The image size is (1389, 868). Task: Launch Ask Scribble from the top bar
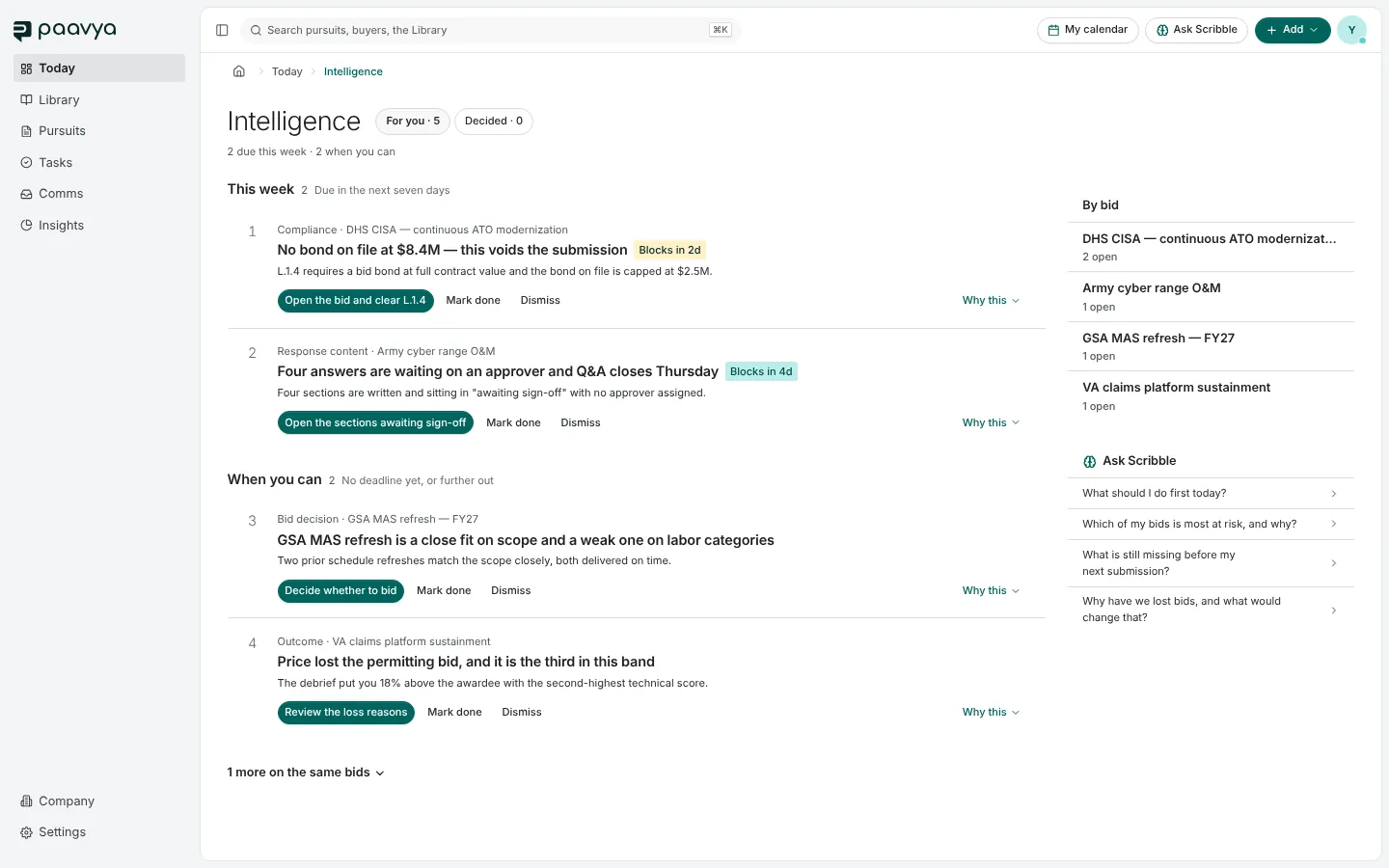click(1196, 30)
